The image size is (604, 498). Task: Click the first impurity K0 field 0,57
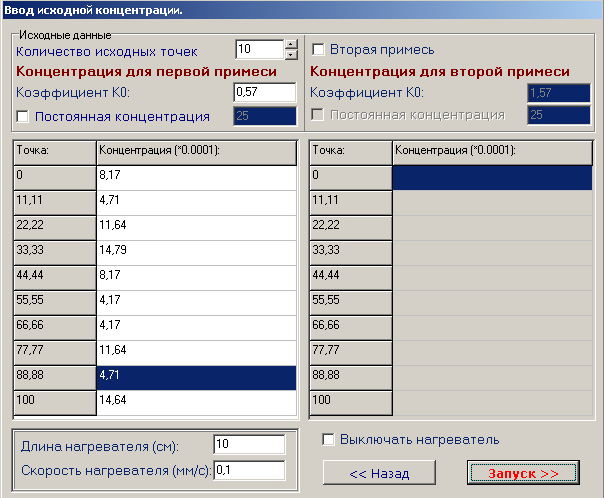coord(265,92)
